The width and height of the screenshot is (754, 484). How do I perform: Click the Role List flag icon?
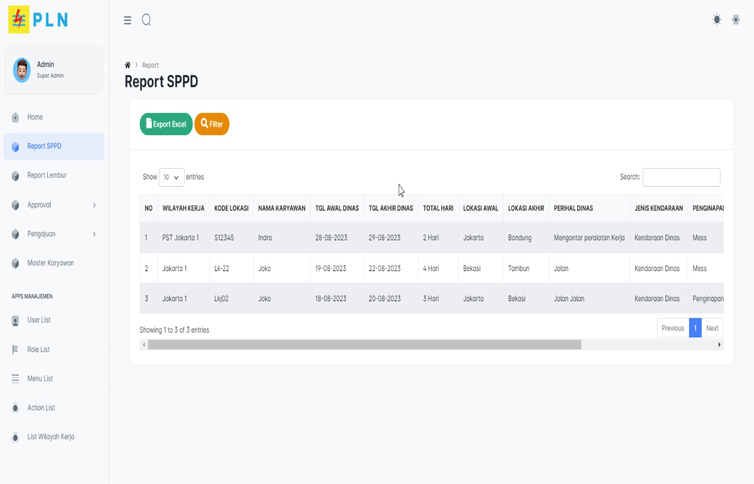(15, 350)
